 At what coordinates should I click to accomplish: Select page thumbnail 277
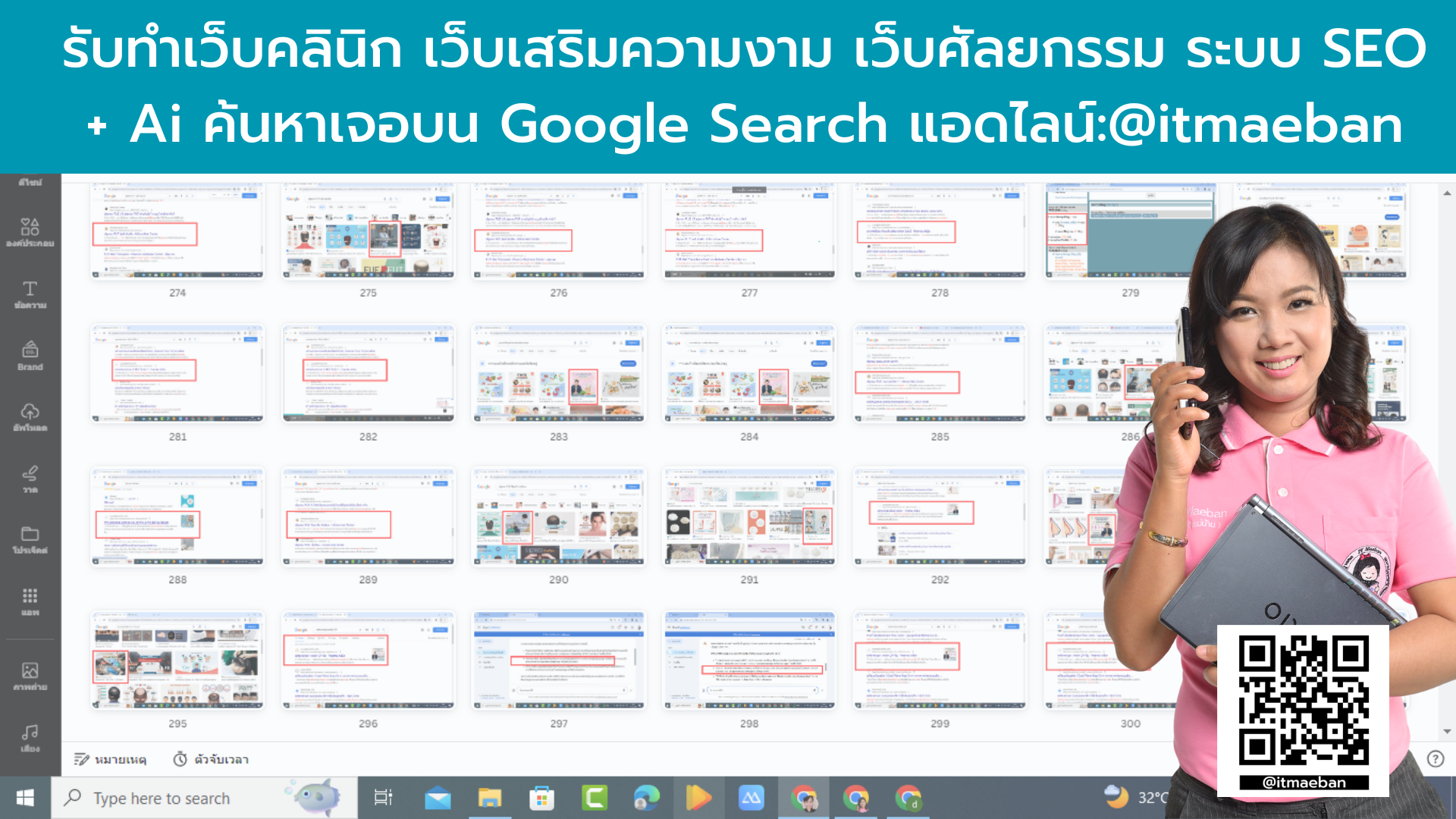[749, 231]
